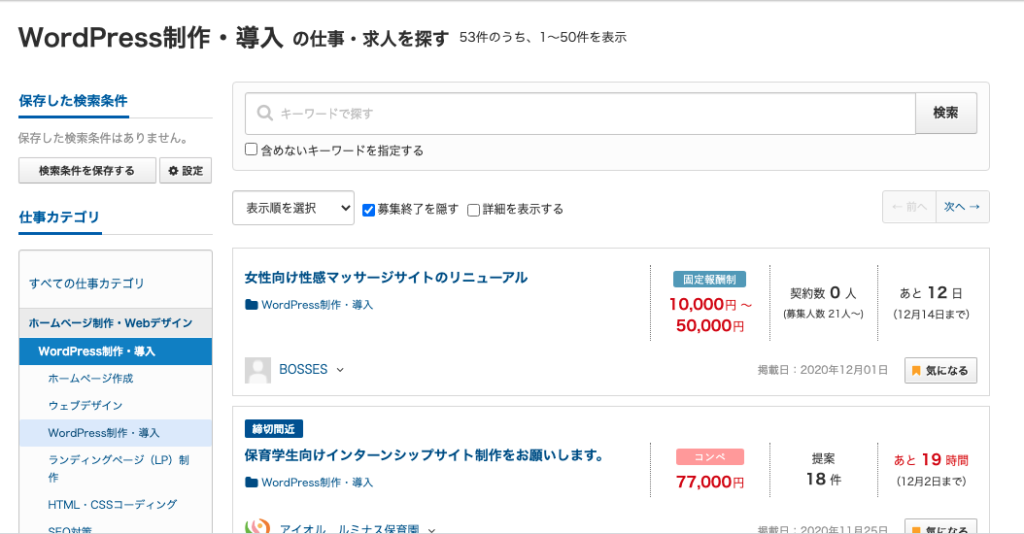
Task: Expand the BOSSES client chevron
Action: (340, 370)
